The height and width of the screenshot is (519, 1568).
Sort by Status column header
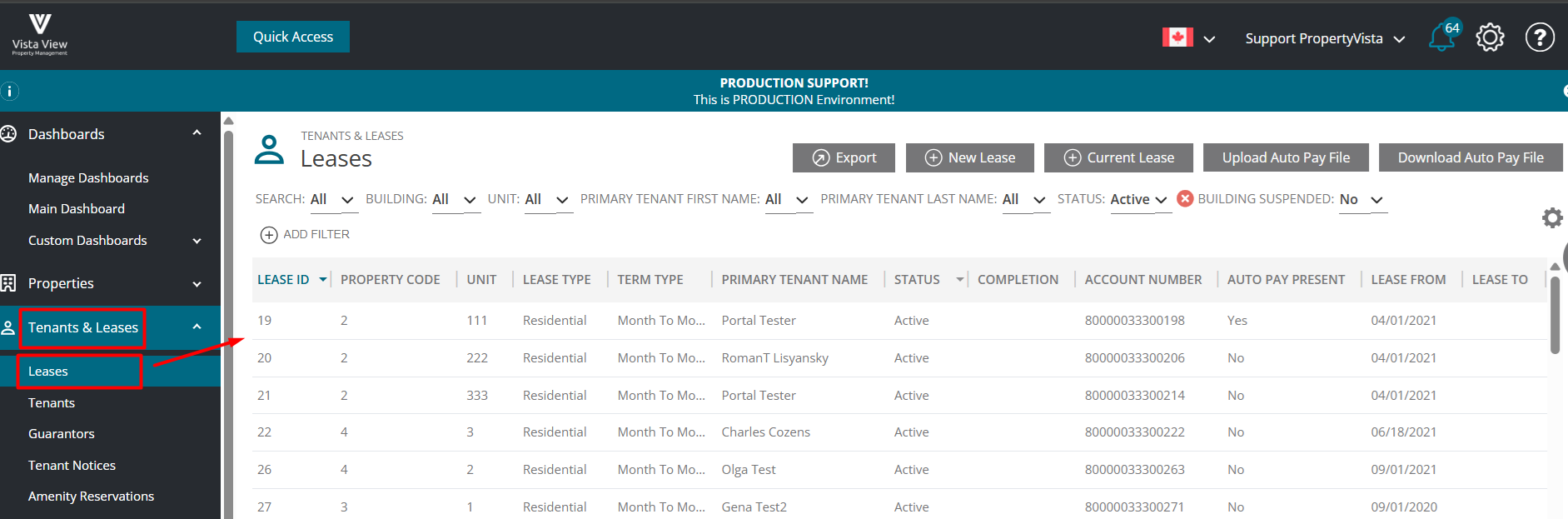tap(917, 280)
